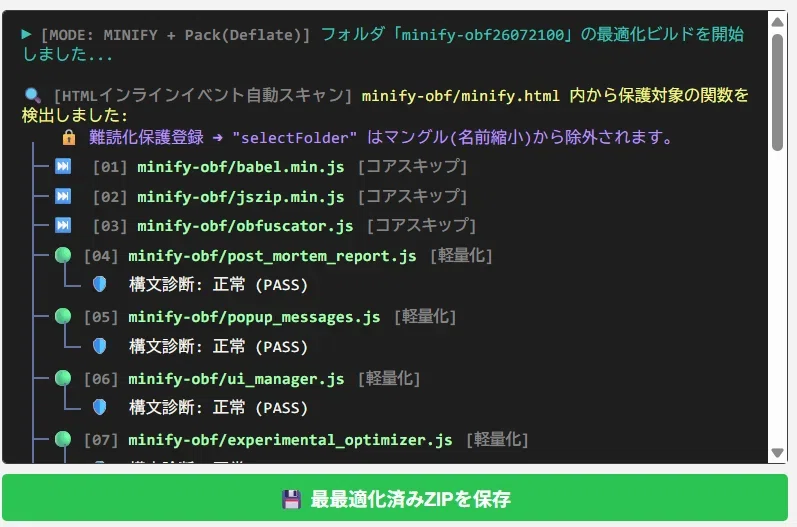Click [コアスキップ] tag next to obfuscator.js
Screen dimensions: 797x527
421,225
